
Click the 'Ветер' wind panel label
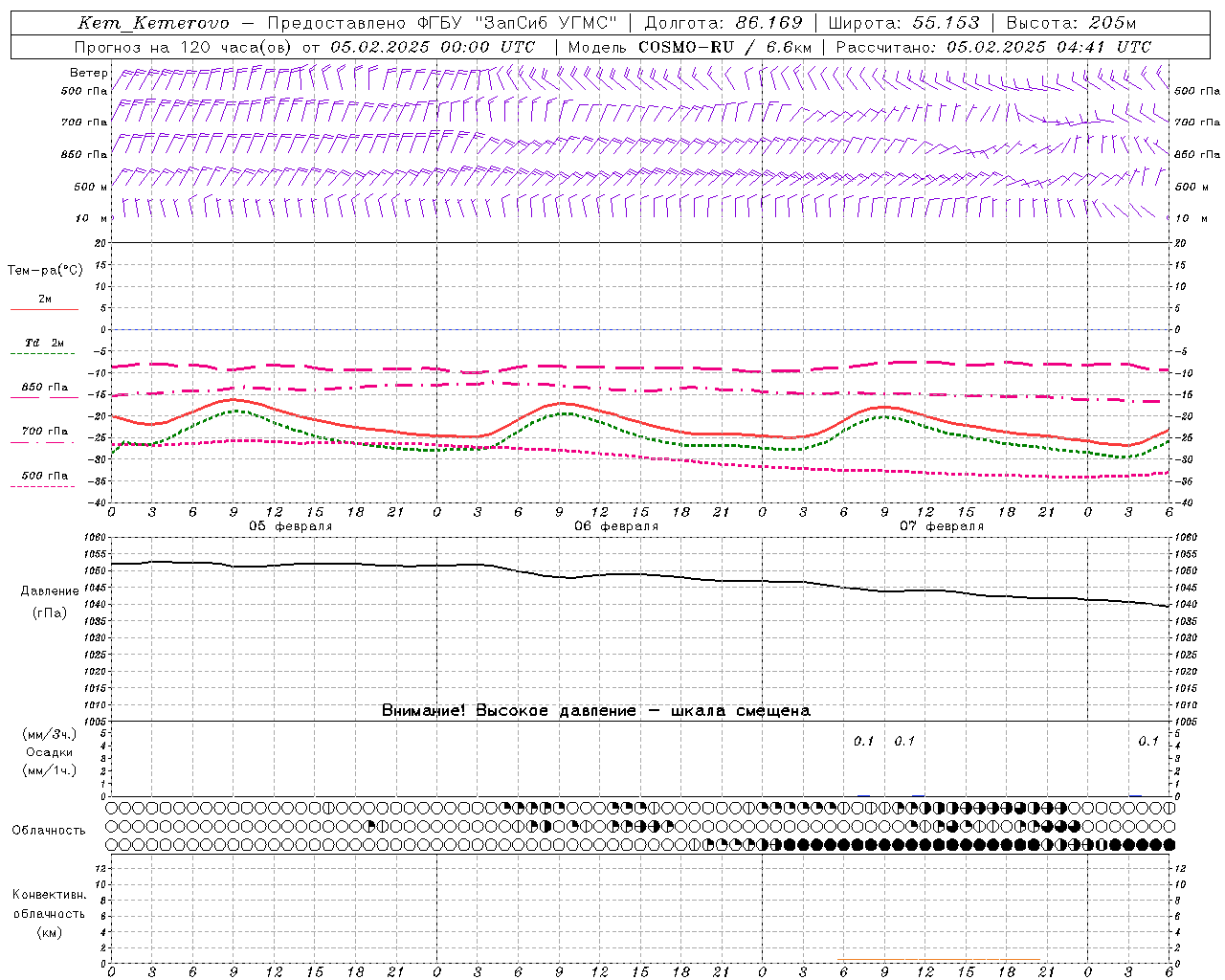click(x=89, y=73)
